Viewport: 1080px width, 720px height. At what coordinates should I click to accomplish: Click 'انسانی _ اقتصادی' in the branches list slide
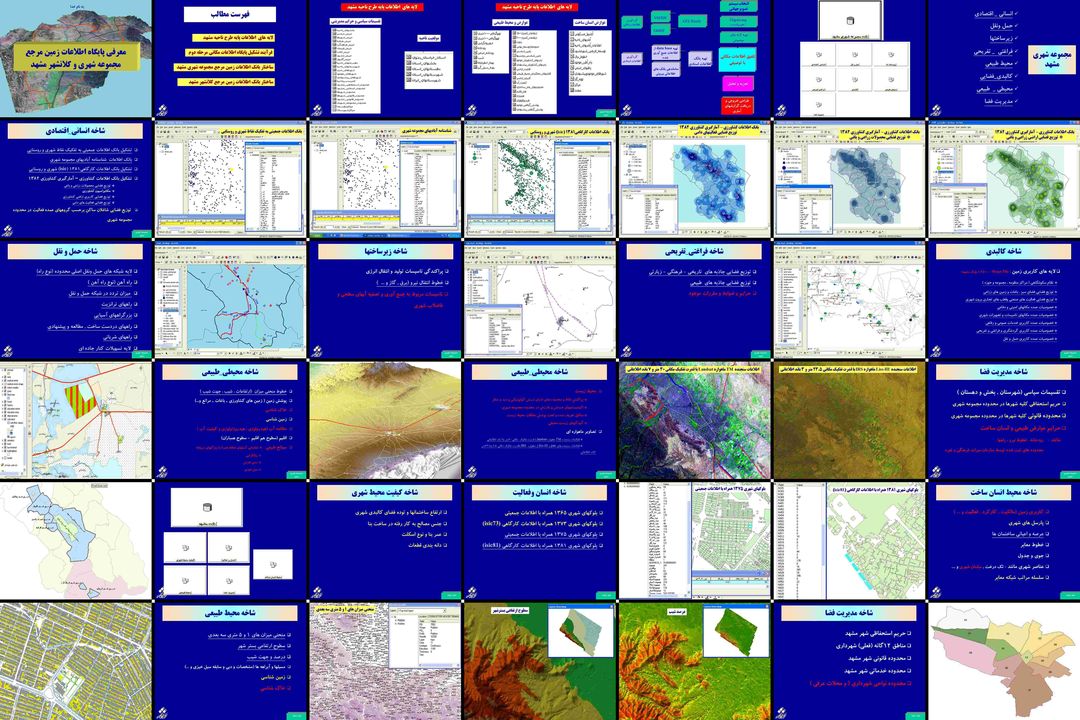995,14
